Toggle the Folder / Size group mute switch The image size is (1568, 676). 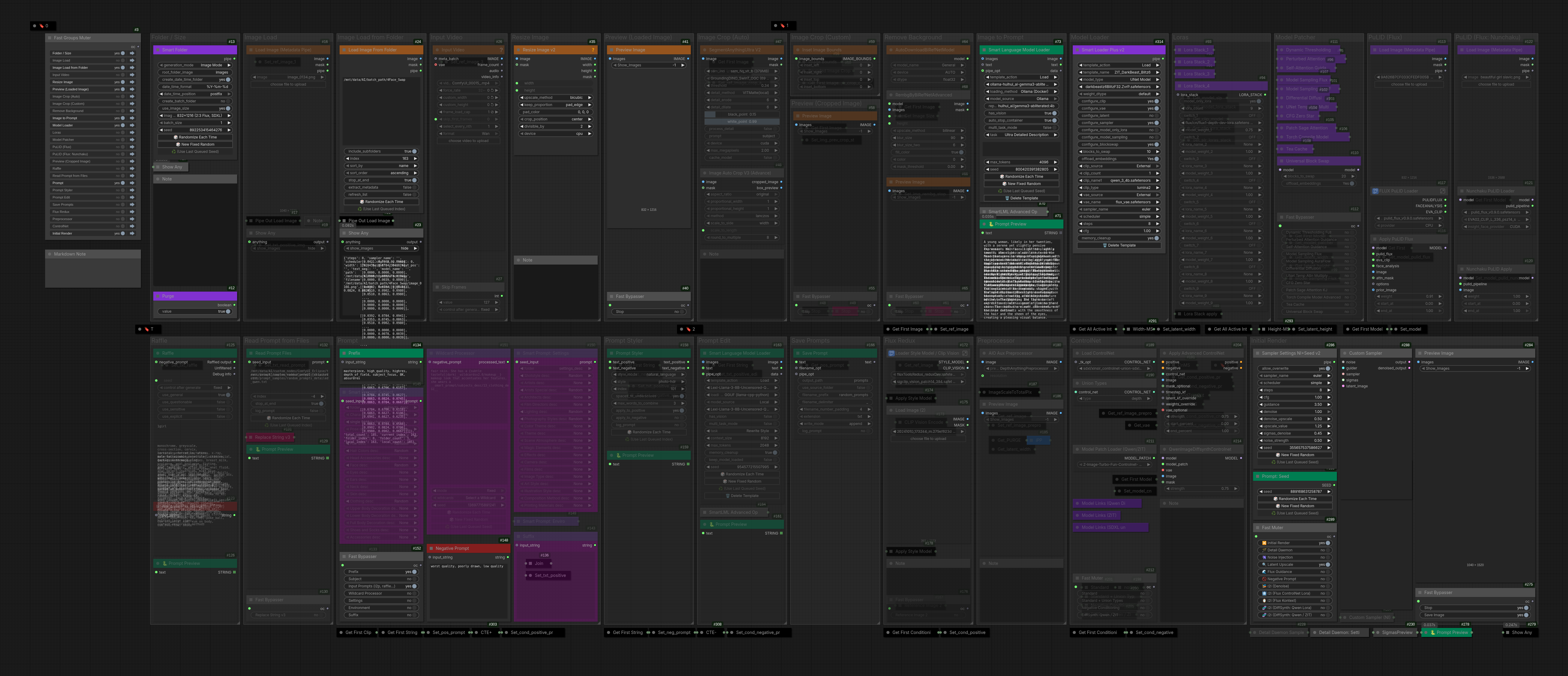122,53
